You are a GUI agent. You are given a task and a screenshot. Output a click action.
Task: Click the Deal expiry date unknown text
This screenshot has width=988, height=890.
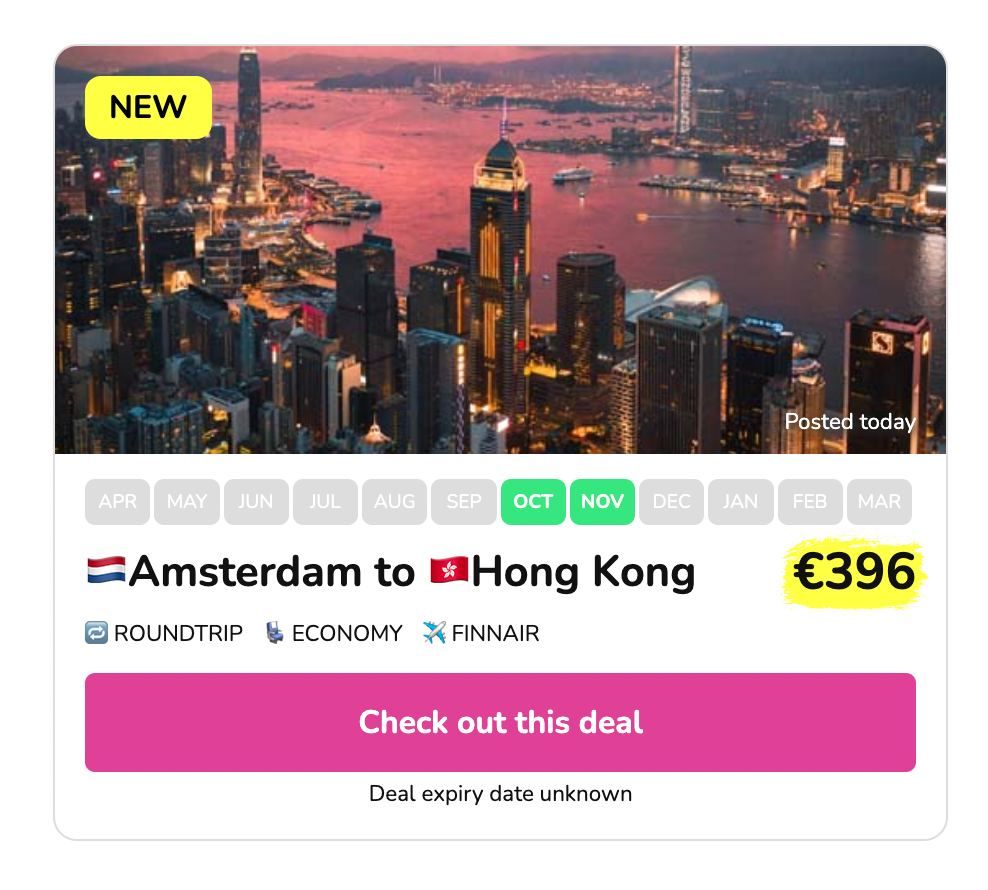pyautogui.click(x=500, y=794)
